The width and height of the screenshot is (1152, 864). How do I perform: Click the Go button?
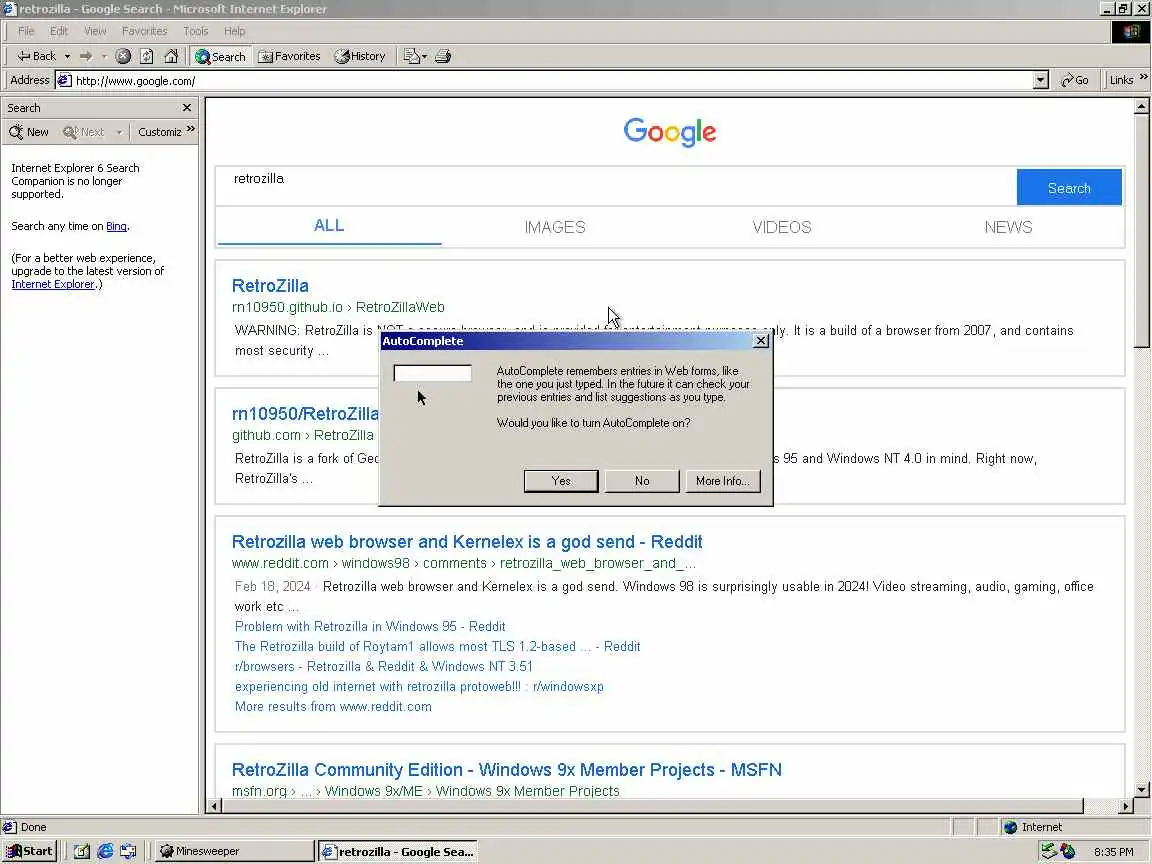1075,80
